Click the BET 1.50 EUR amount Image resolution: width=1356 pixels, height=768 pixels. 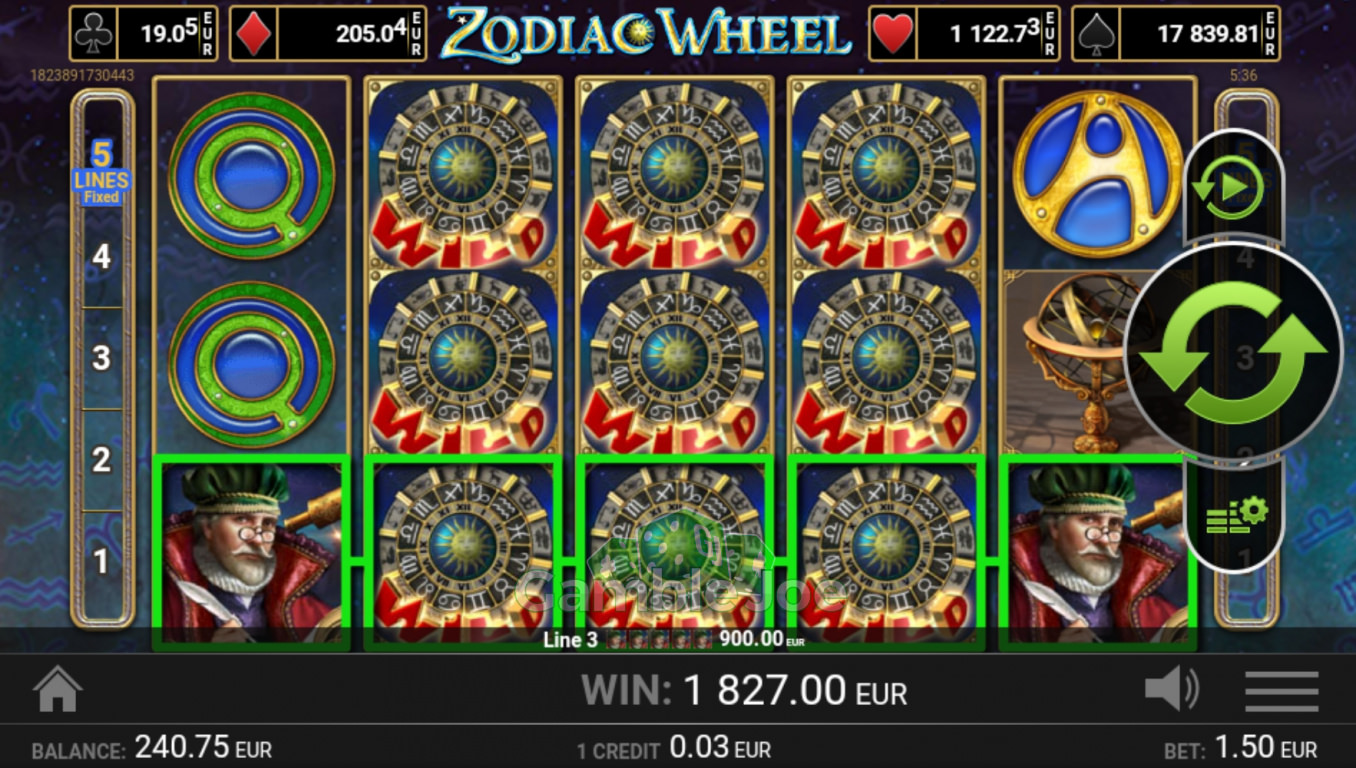pos(1241,748)
